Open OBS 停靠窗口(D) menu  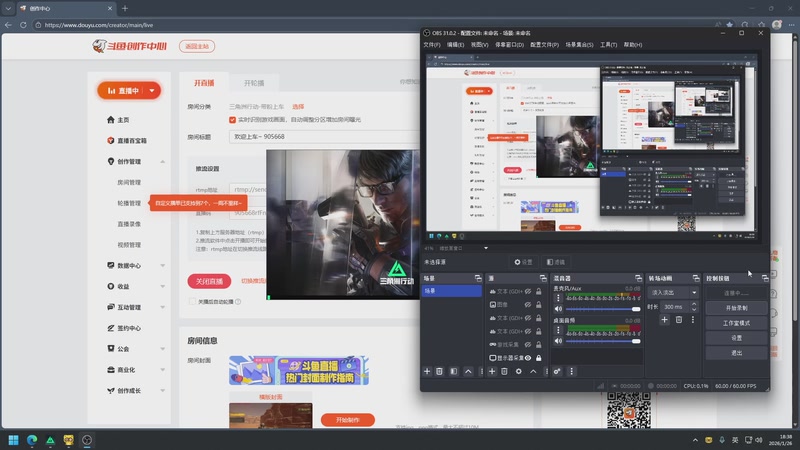509,45
